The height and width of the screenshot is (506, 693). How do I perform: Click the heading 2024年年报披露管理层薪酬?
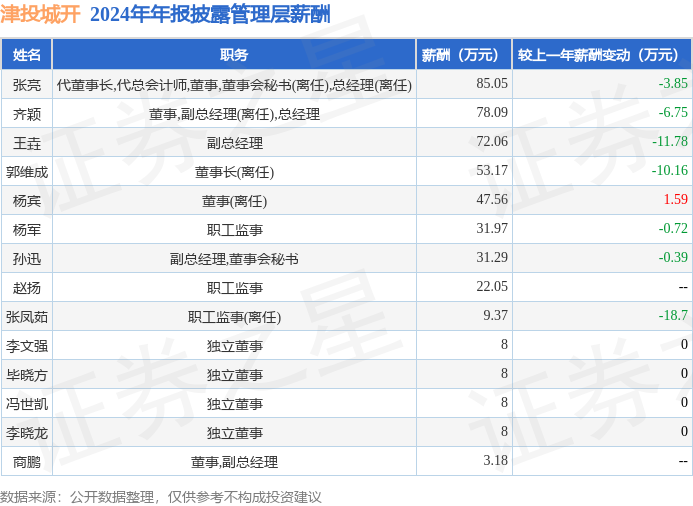pos(210,15)
